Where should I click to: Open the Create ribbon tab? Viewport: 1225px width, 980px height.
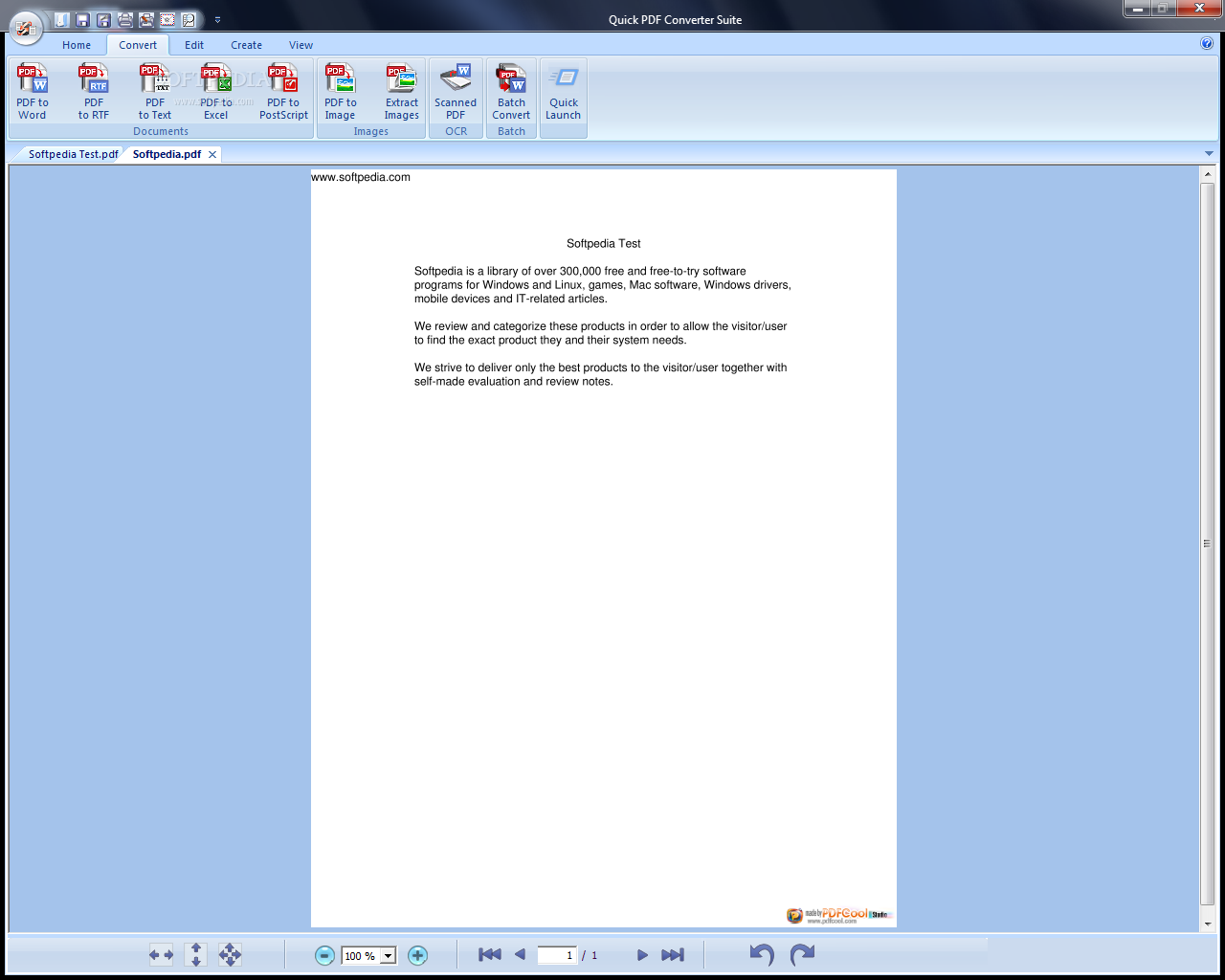pos(246,45)
